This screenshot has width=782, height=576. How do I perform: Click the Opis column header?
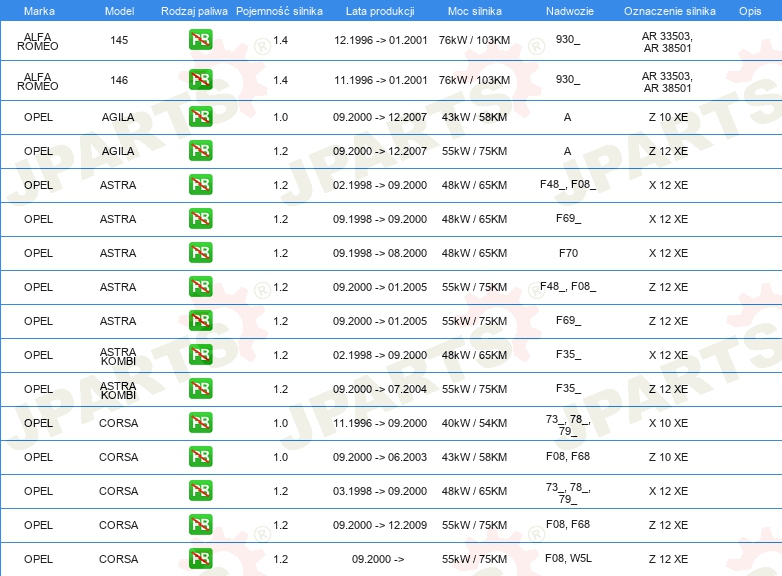pyautogui.click(x=750, y=11)
